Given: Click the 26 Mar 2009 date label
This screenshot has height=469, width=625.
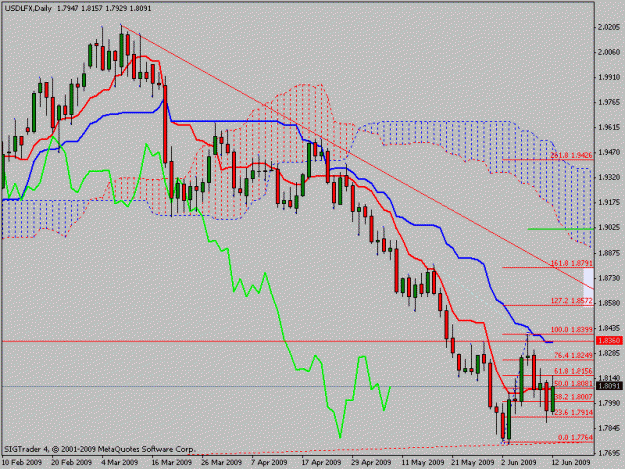Looking at the screenshot, I should [x=222, y=462].
